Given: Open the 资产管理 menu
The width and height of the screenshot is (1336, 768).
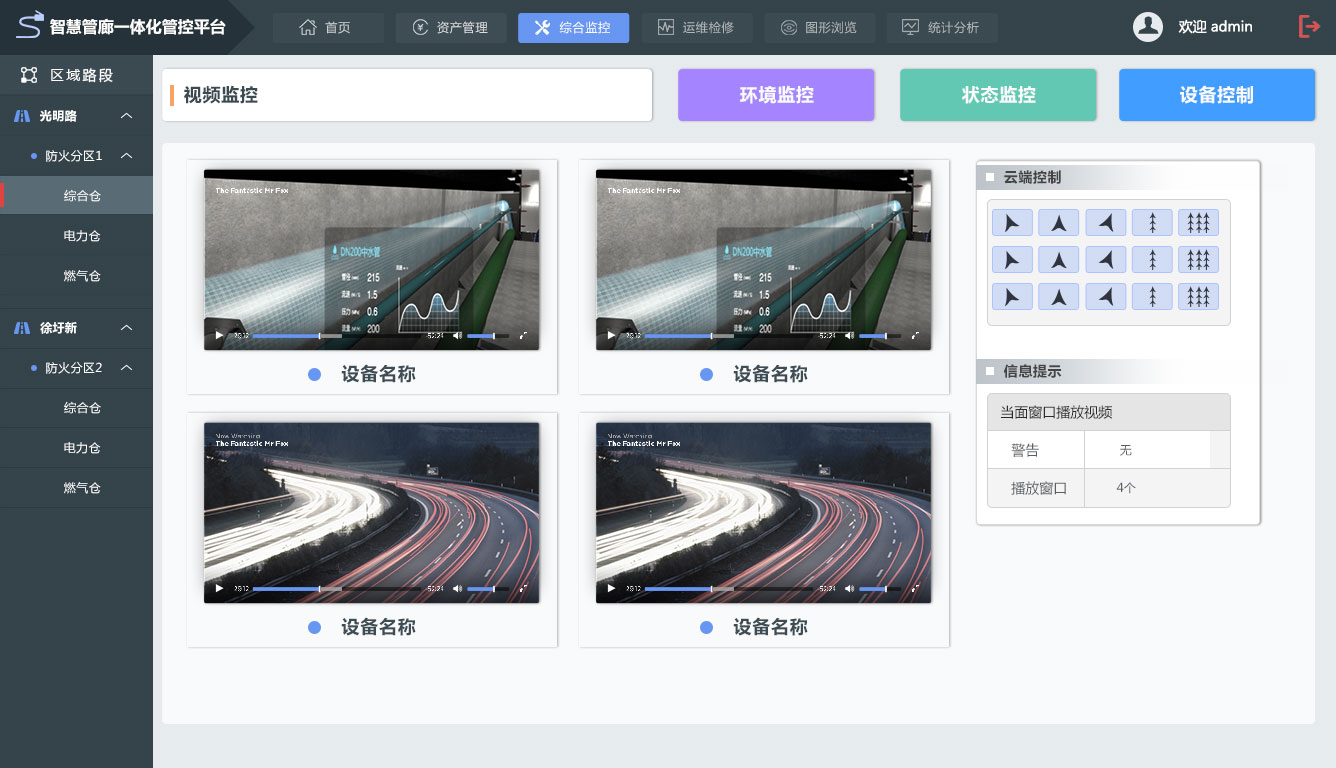Looking at the screenshot, I should [x=451, y=28].
